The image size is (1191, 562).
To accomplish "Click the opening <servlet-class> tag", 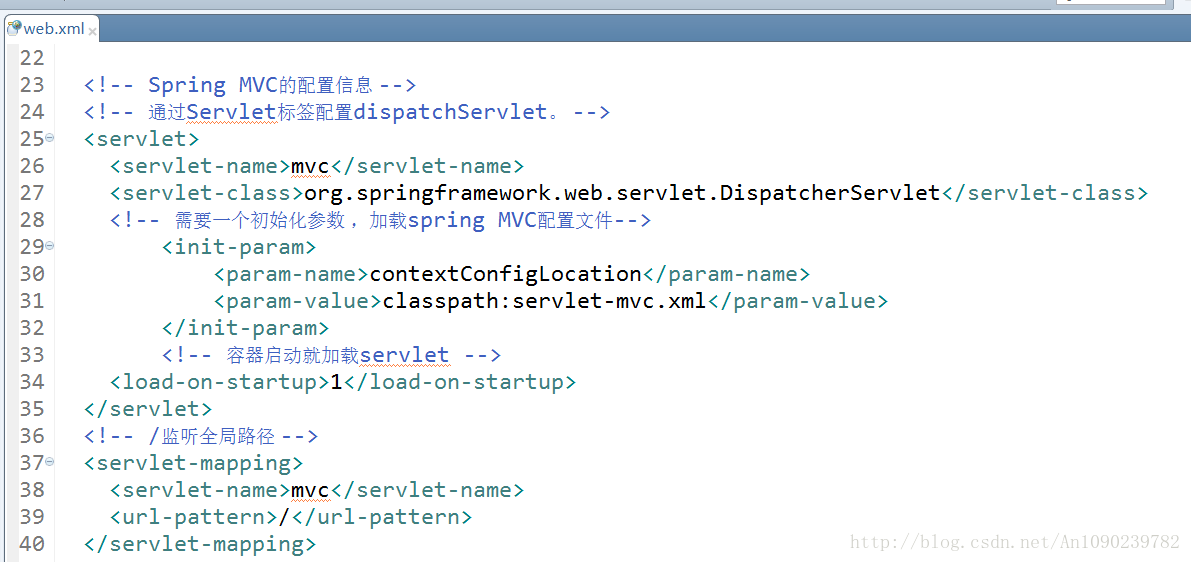I will [x=207, y=193].
